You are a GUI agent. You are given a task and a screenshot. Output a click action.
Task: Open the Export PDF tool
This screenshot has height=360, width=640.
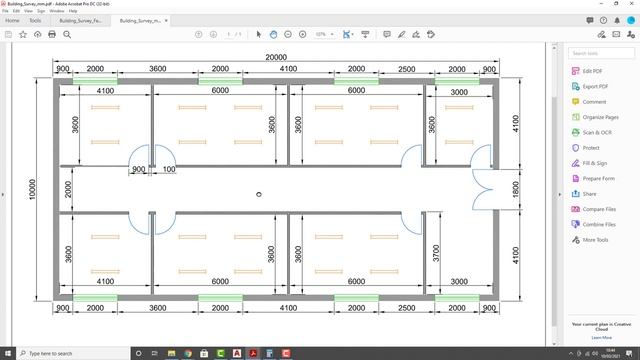point(595,87)
